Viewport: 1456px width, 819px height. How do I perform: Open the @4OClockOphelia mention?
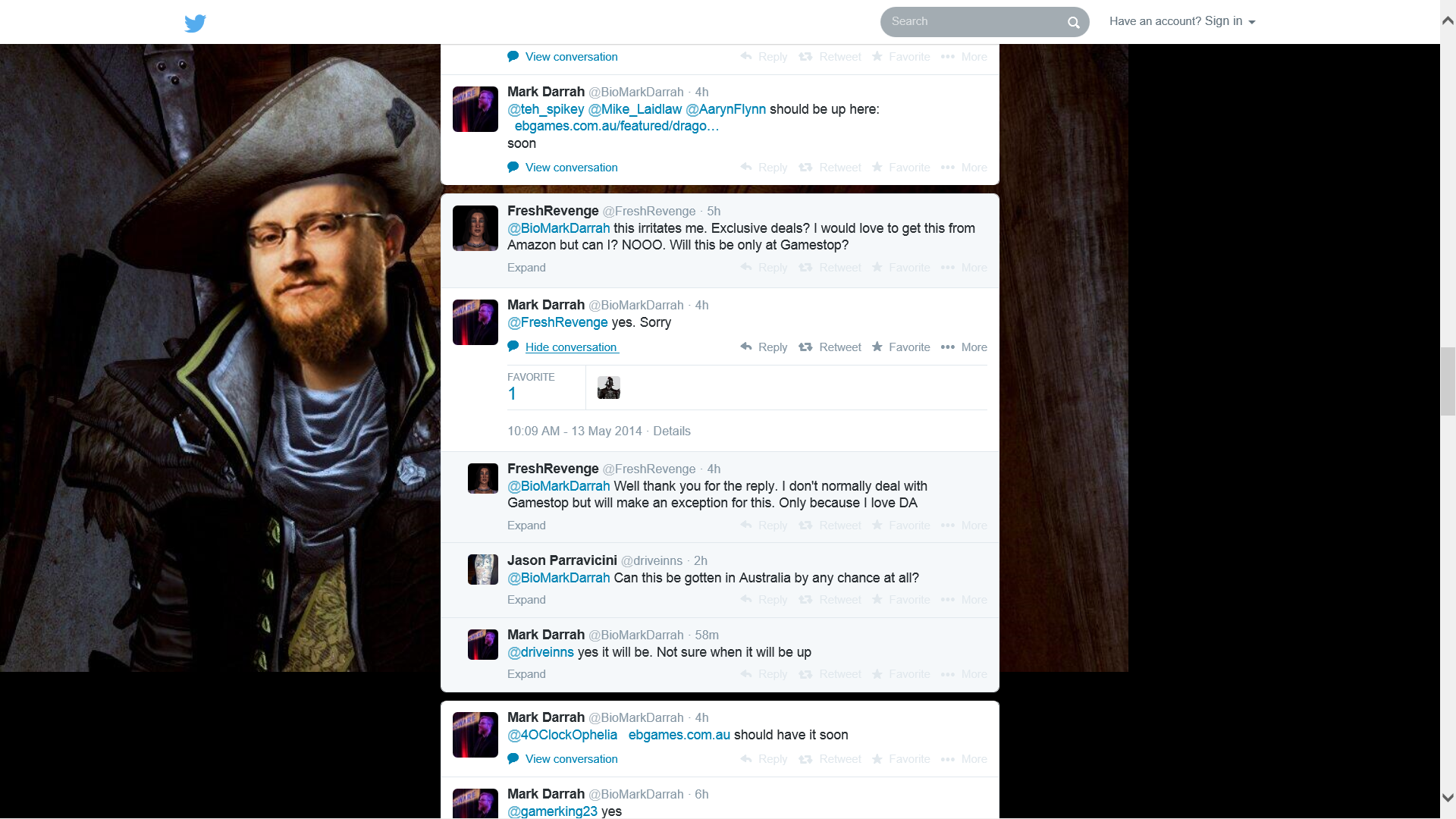[563, 735]
